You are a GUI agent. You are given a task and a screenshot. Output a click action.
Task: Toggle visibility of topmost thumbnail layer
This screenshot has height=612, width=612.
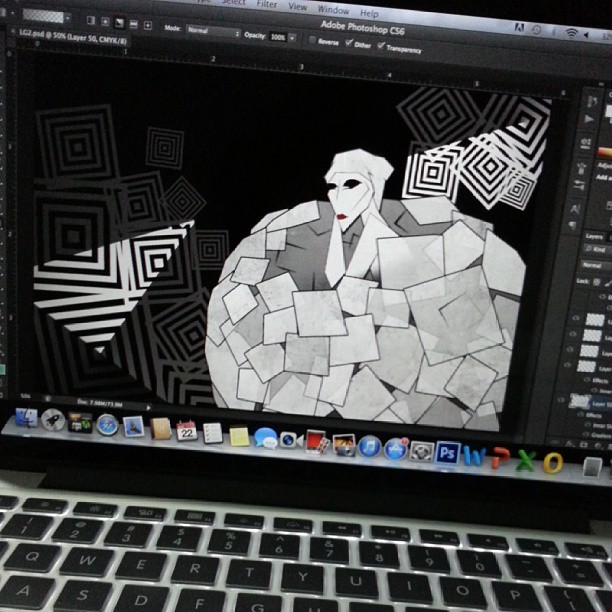(x=576, y=318)
